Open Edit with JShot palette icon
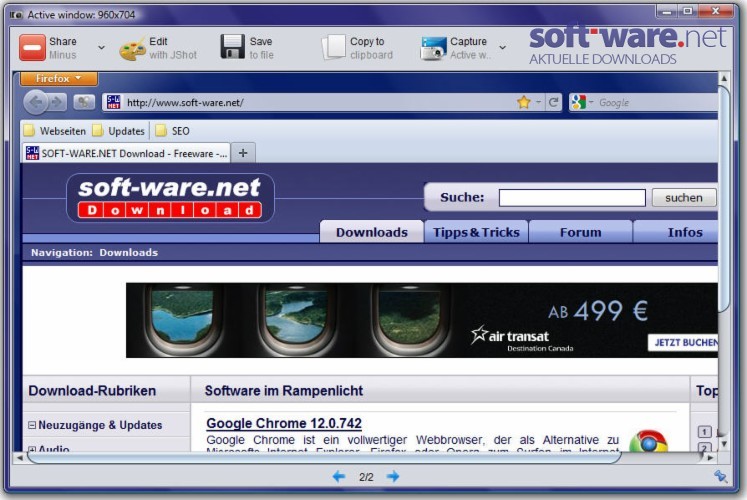Screen dimensions: 747x500 pos(132,49)
